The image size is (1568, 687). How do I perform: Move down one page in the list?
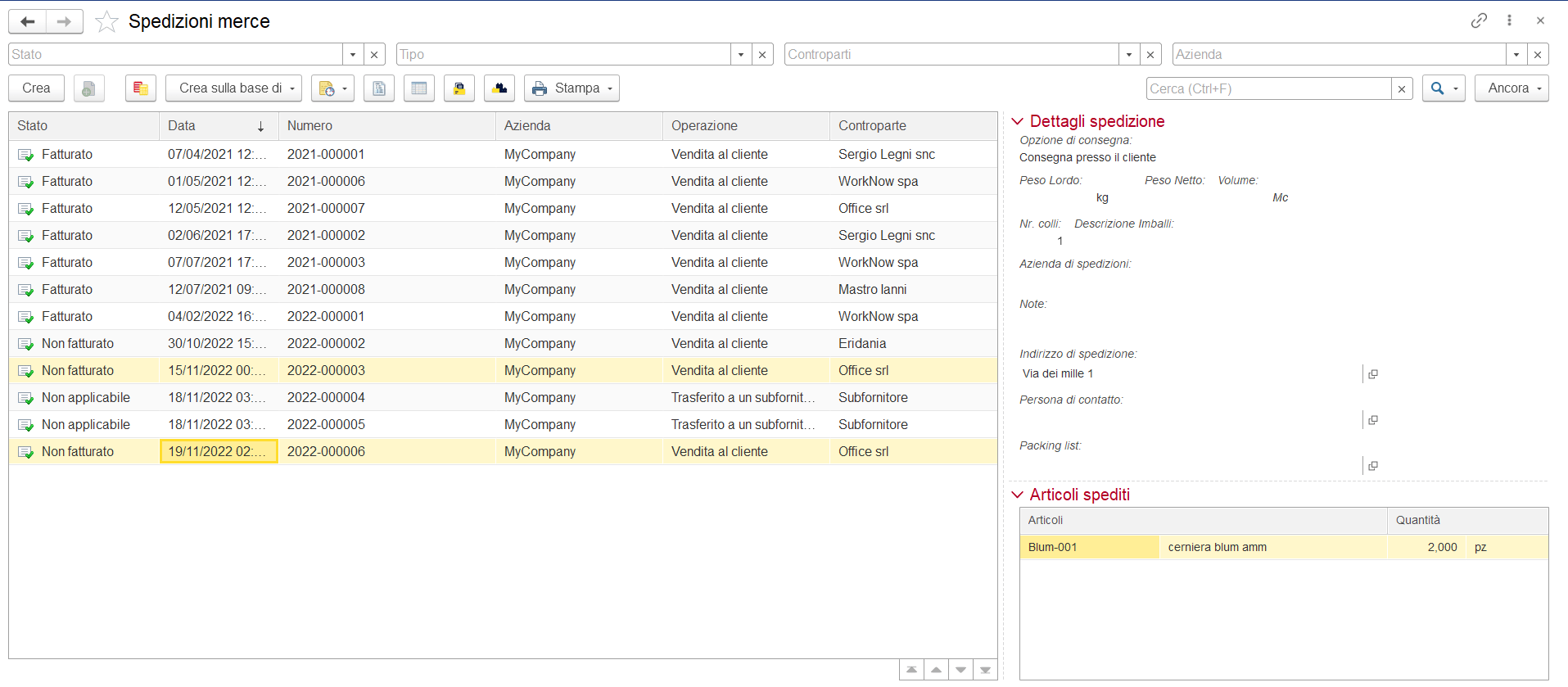(960, 670)
